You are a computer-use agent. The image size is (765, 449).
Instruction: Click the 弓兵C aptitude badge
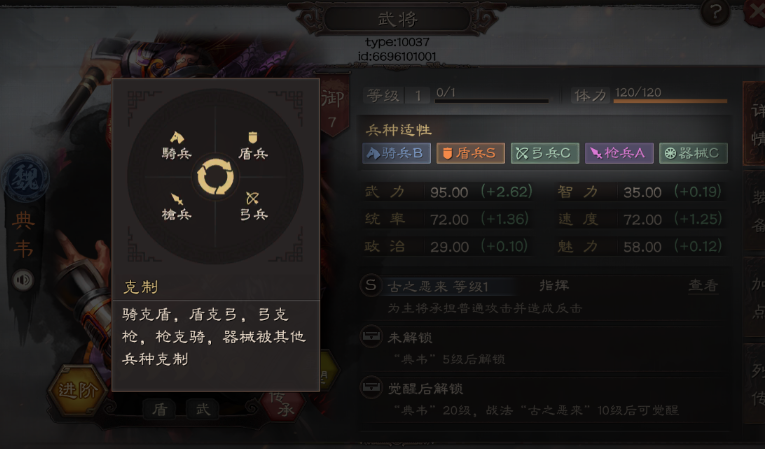point(545,153)
